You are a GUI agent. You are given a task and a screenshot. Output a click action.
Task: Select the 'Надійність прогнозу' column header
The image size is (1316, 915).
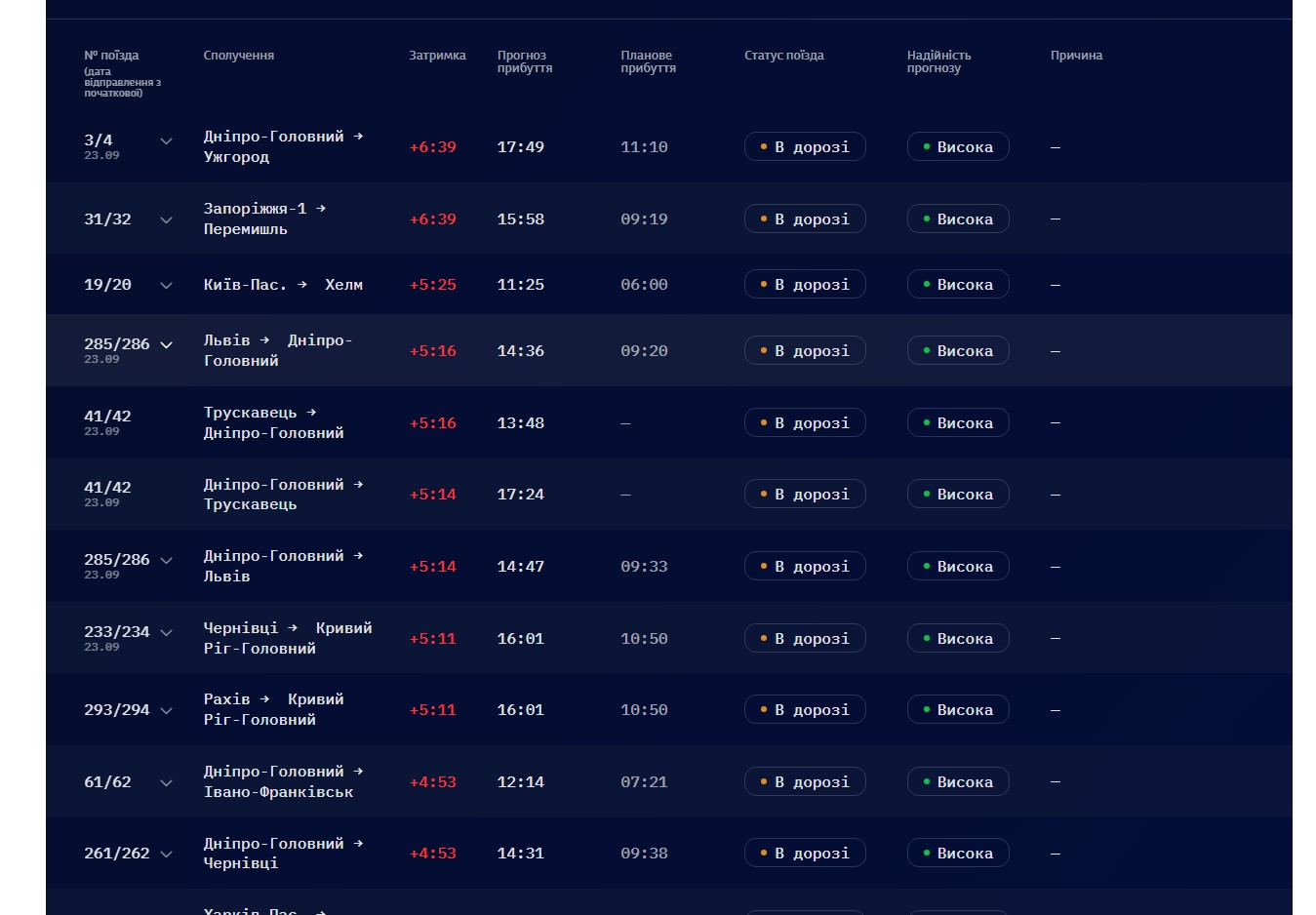(938, 61)
